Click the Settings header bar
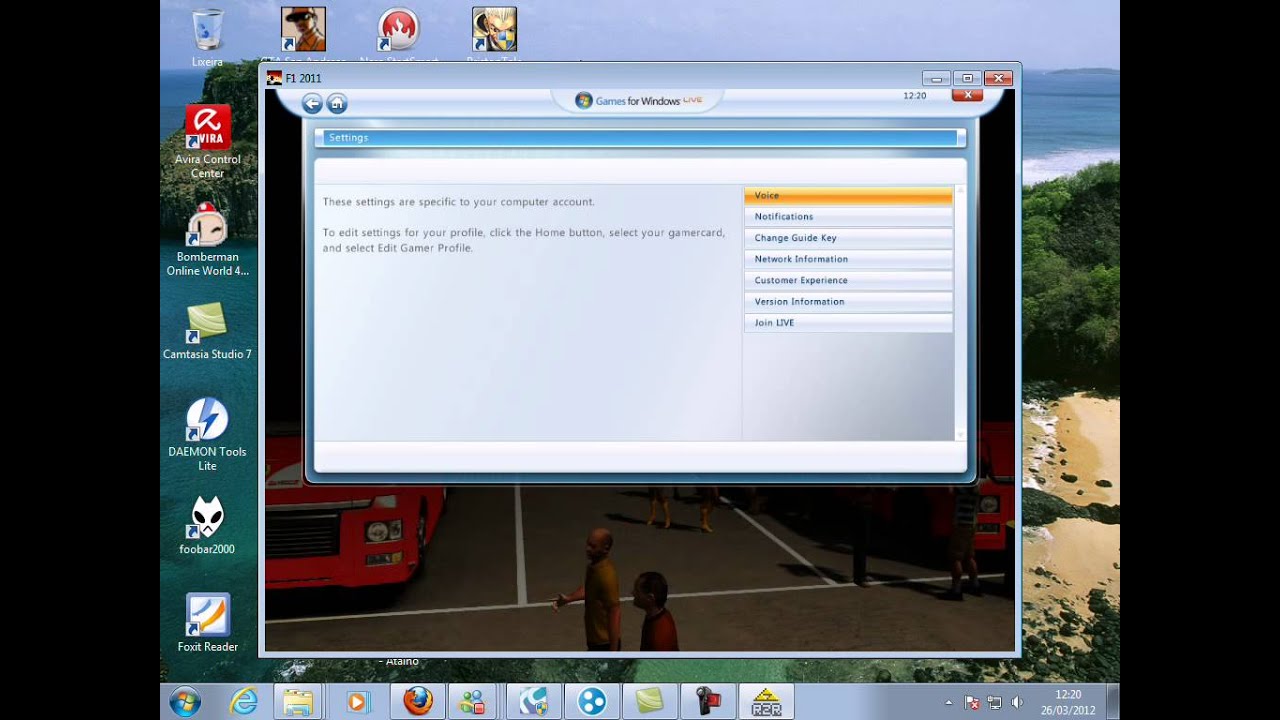Image resolution: width=1280 pixels, height=720 pixels. point(640,138)
